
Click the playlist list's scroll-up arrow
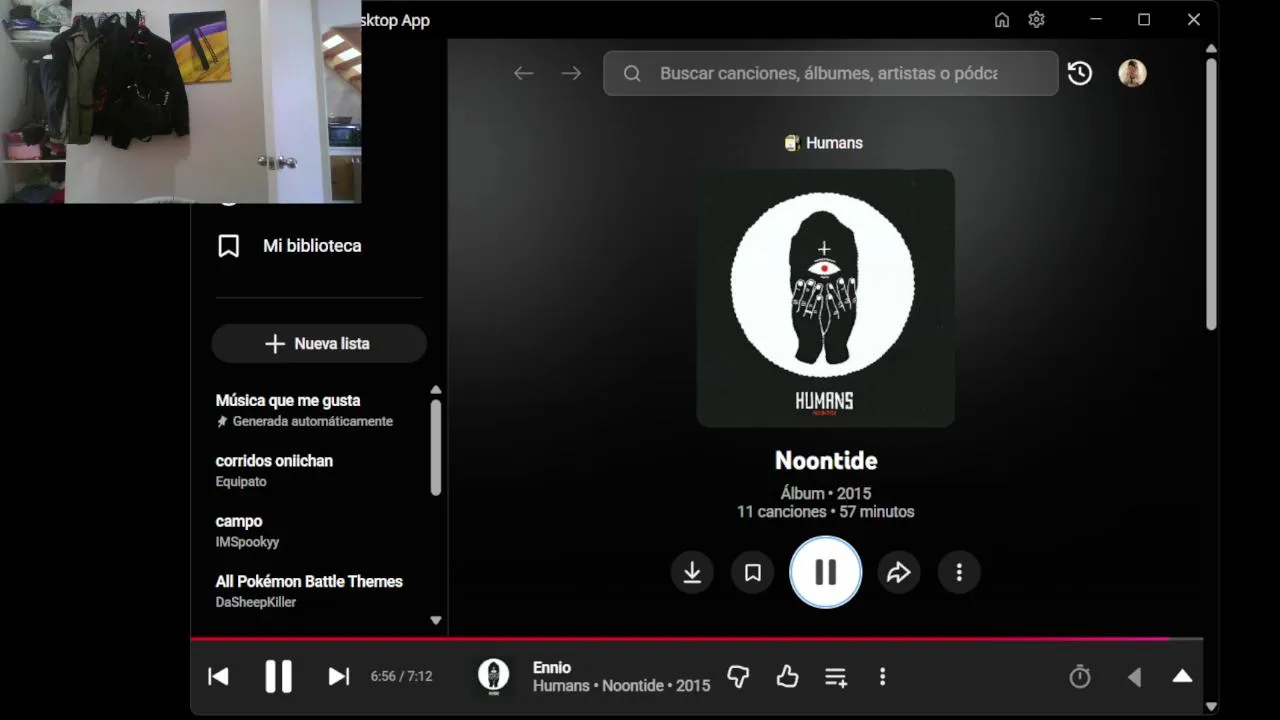436,390
